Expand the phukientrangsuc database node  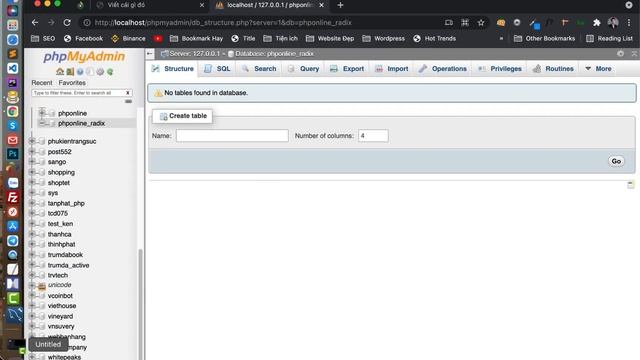(32, 141)
